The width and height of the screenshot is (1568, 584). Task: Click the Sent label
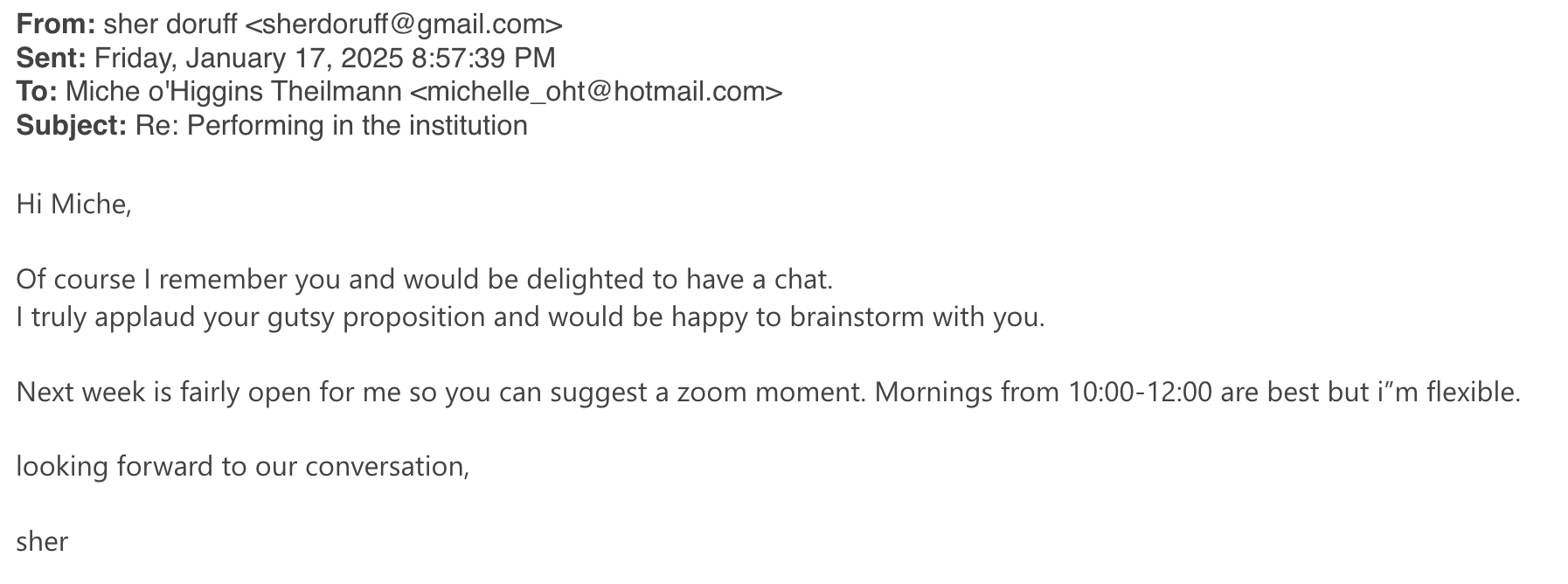tap(51, 58)
